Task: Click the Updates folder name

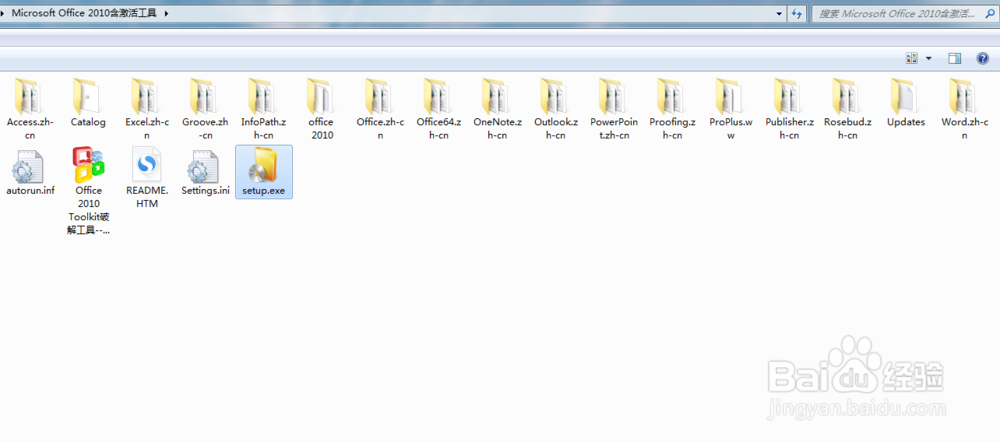Action: 906,122
